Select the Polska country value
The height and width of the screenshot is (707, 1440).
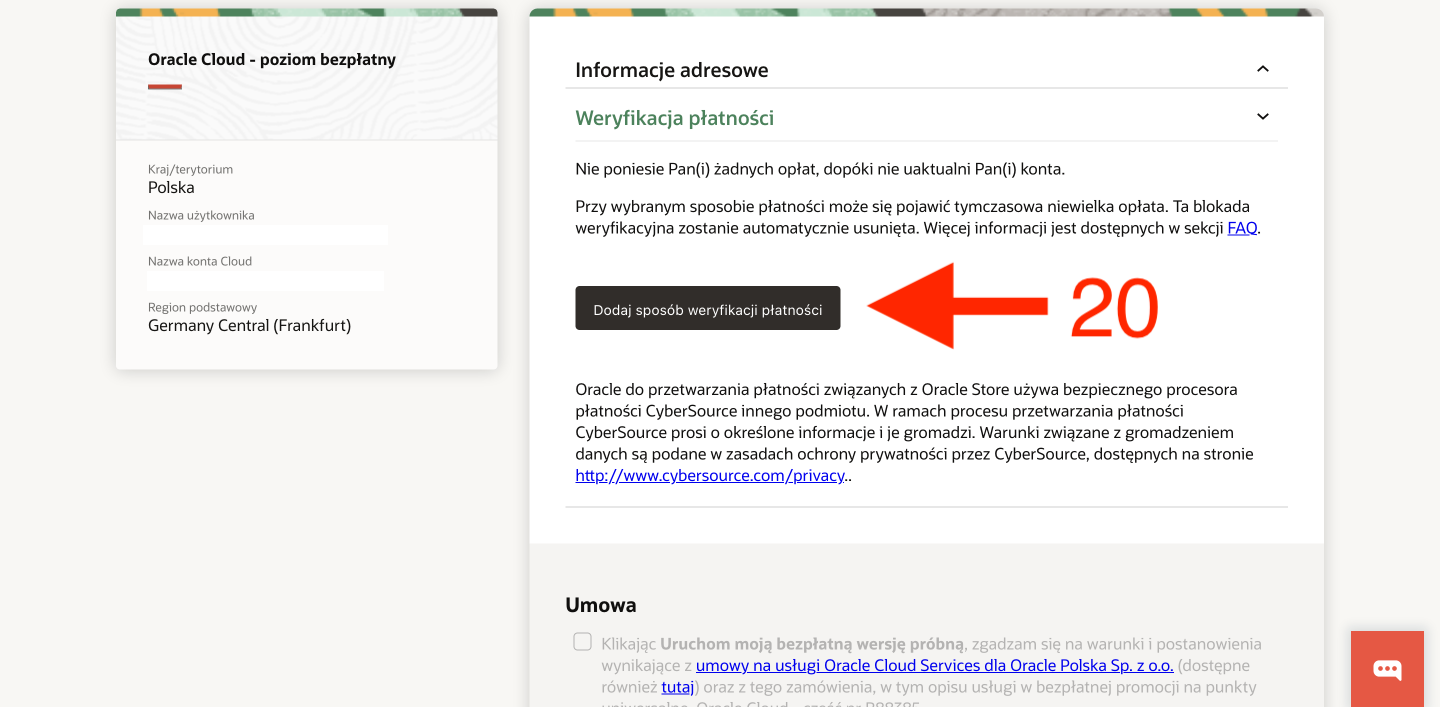pyautogui.click(x=171, y=188)
